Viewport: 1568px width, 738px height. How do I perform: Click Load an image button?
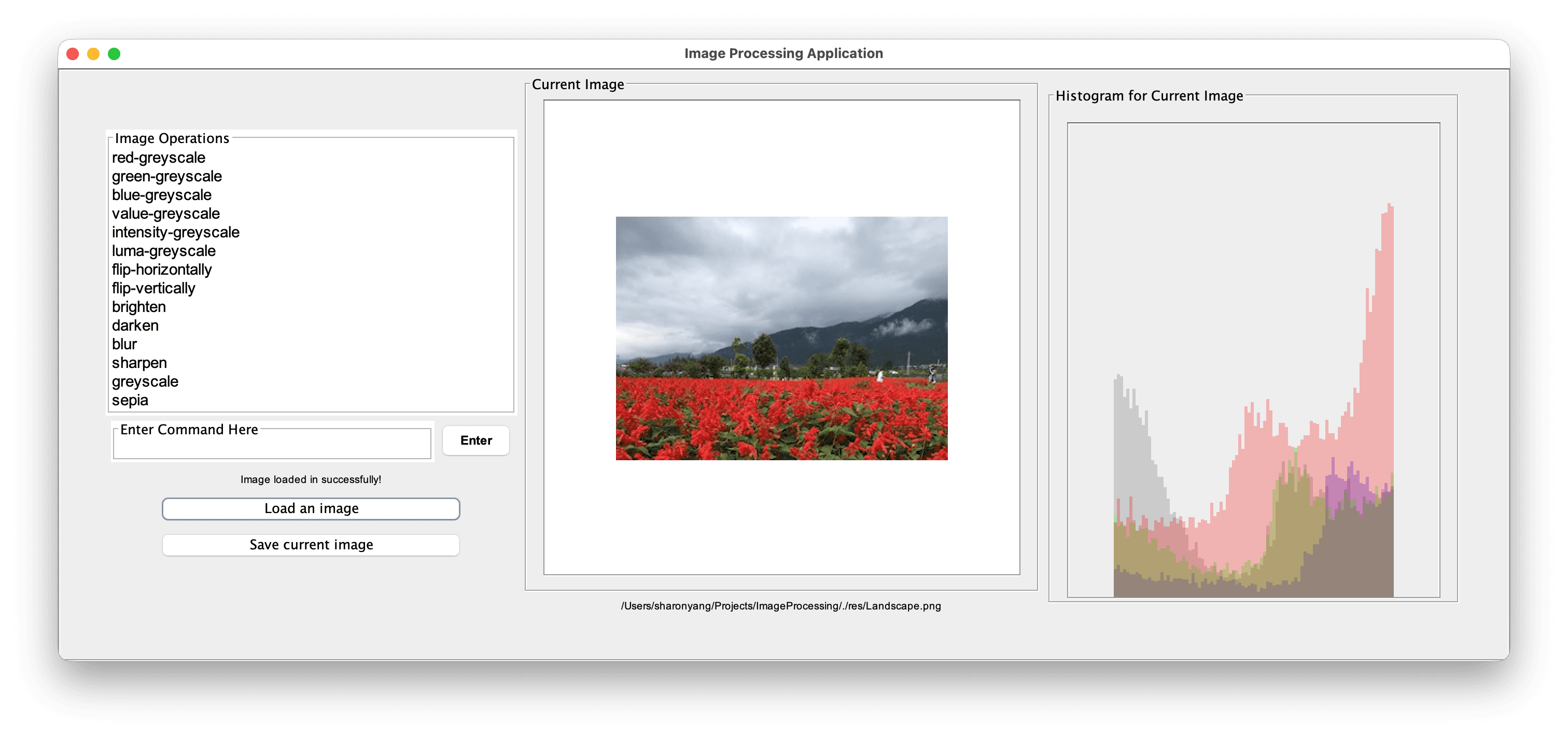(311, 508)
